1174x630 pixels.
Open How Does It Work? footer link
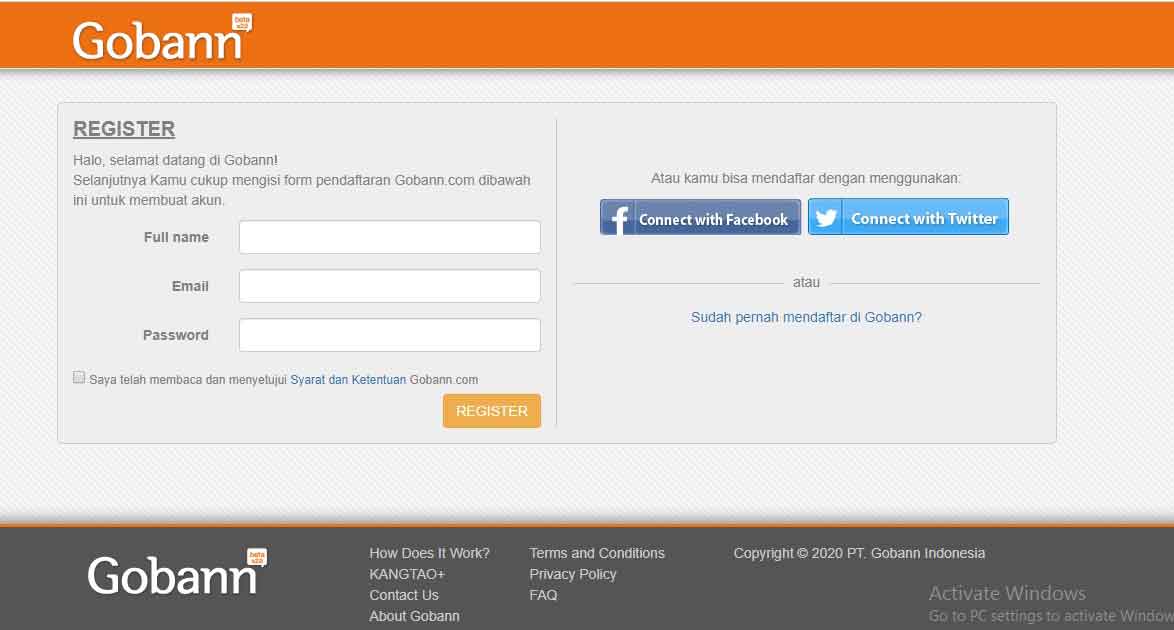coord(429,553)
